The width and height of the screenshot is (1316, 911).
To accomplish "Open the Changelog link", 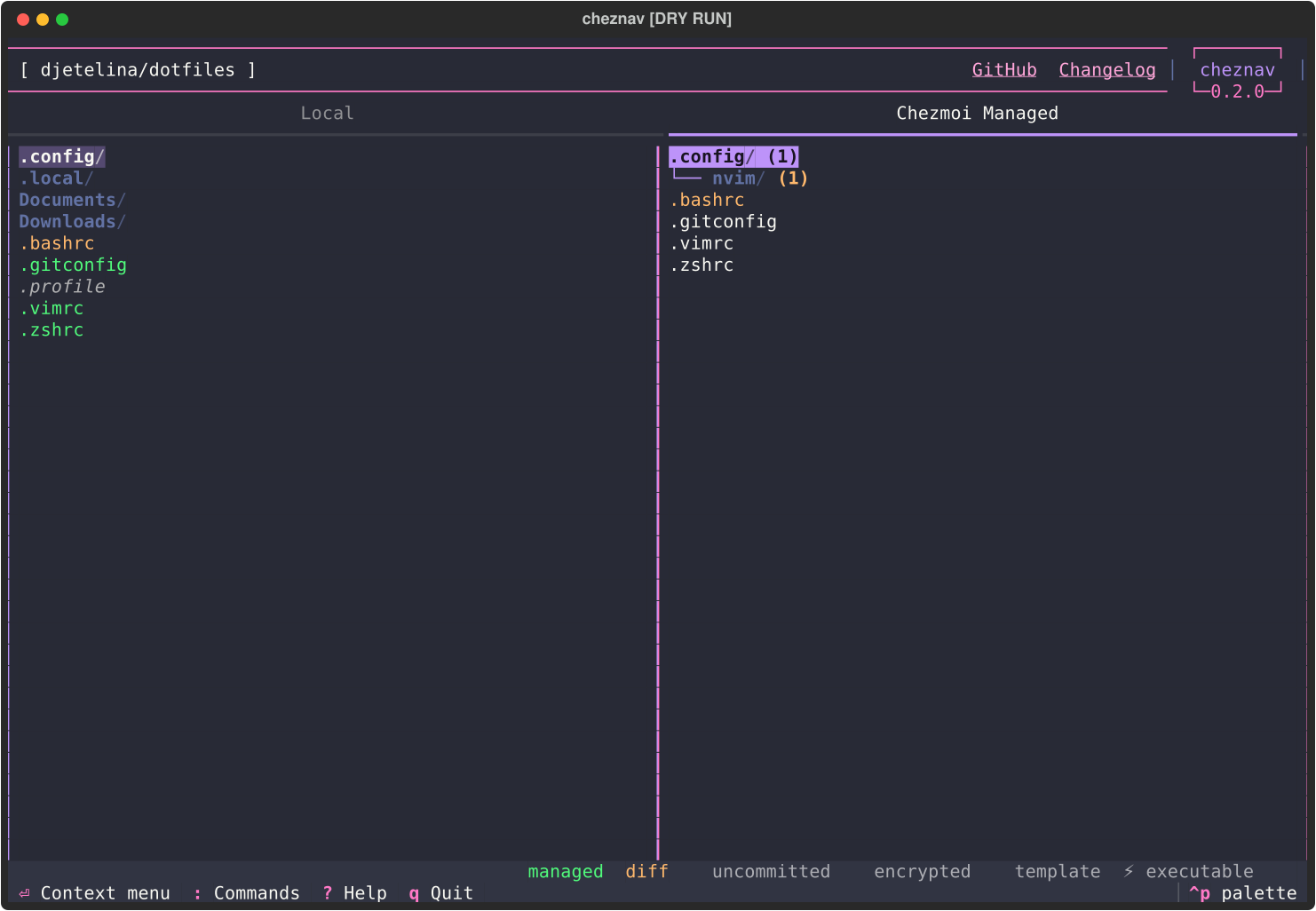I will 1107,70.
